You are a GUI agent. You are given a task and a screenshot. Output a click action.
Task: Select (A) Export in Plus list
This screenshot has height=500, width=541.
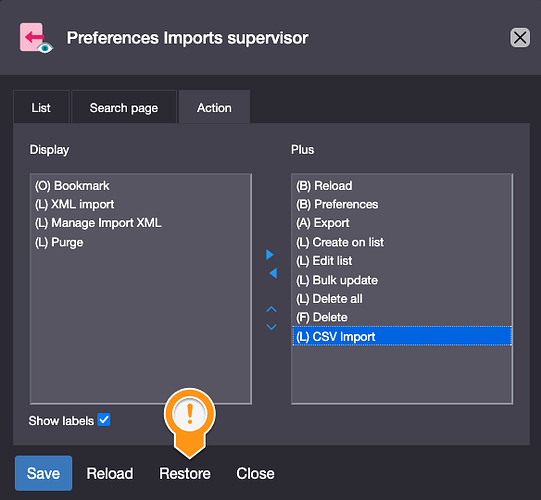pyautogui.click(x=402, y=223)
